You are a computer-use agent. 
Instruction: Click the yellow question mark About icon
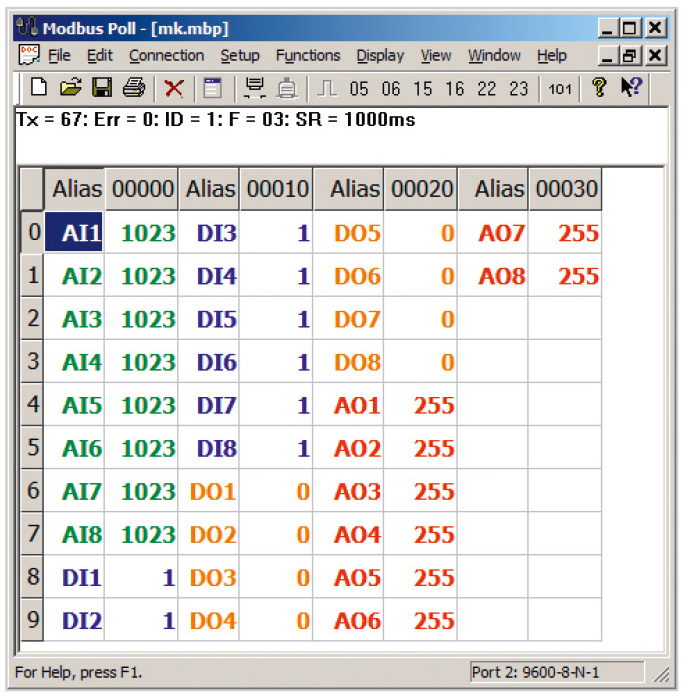click(599, 87)
